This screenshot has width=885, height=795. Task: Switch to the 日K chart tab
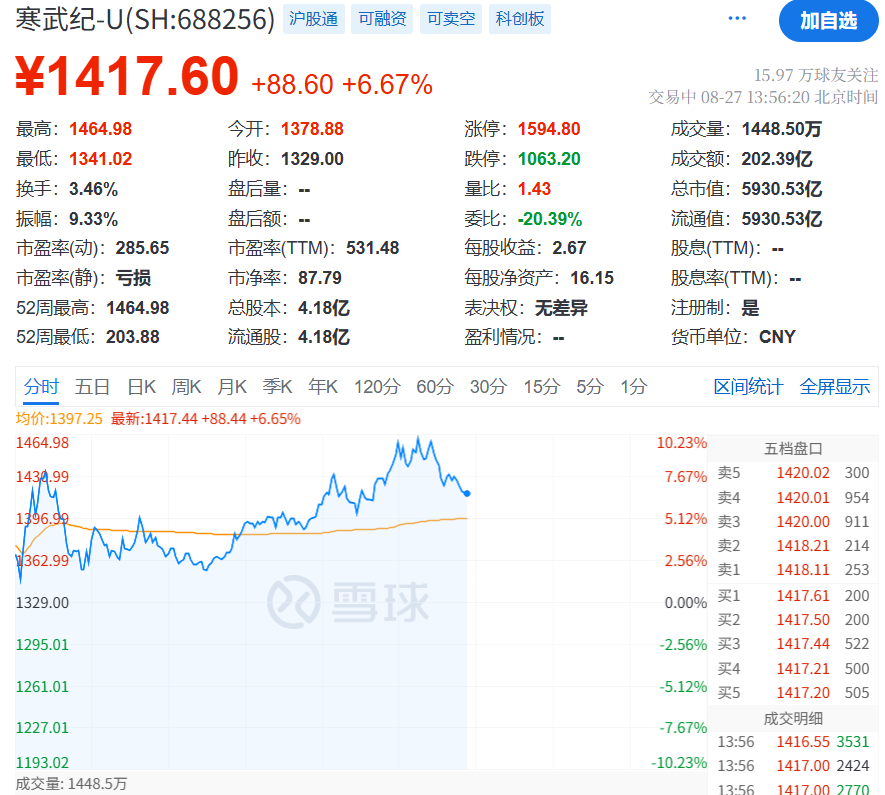(142, 387)
